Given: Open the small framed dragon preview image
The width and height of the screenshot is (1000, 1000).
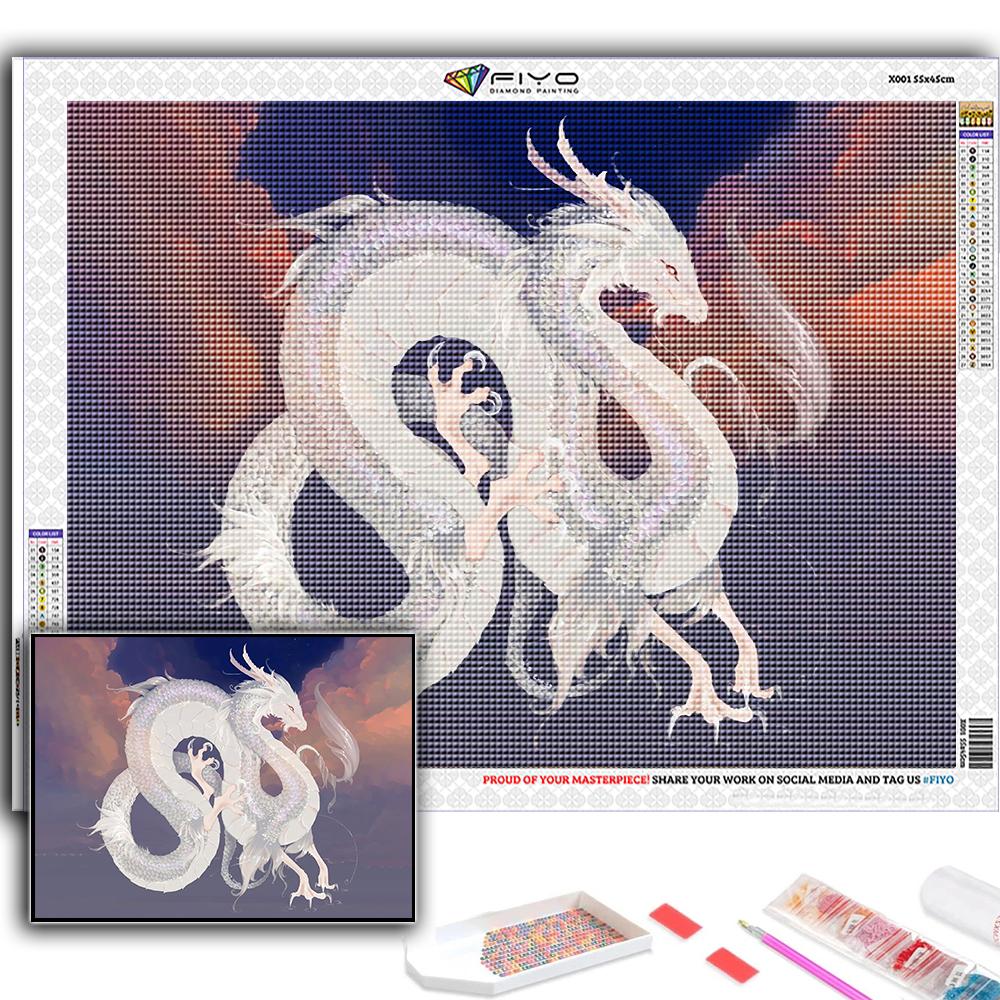Looking at the screenshot, I should click(222, 777).
